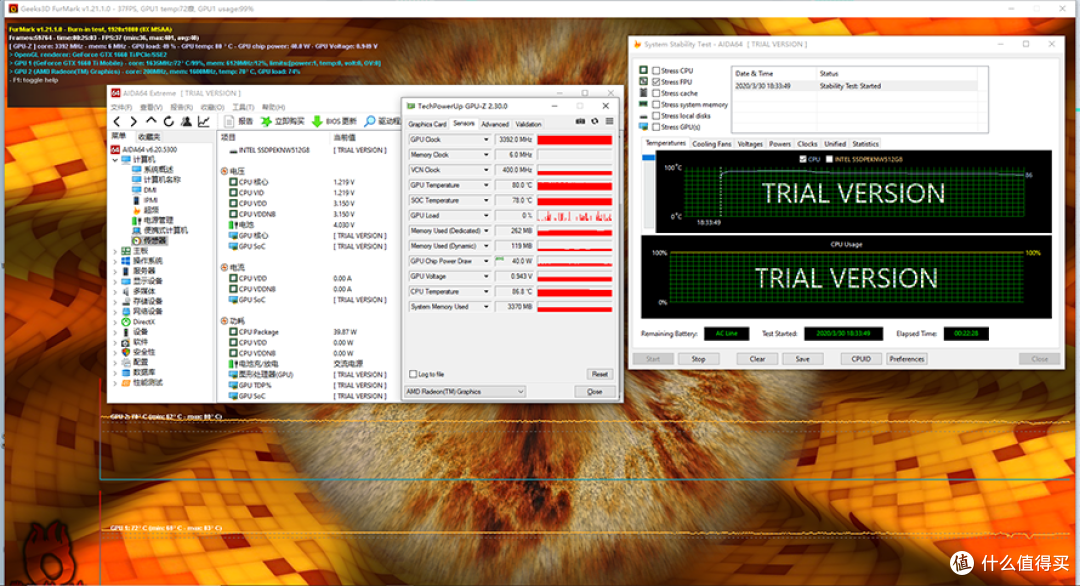1080x586 pixels.
Task: Open the Cooling Fans tab
Action: tap(712, 144)
